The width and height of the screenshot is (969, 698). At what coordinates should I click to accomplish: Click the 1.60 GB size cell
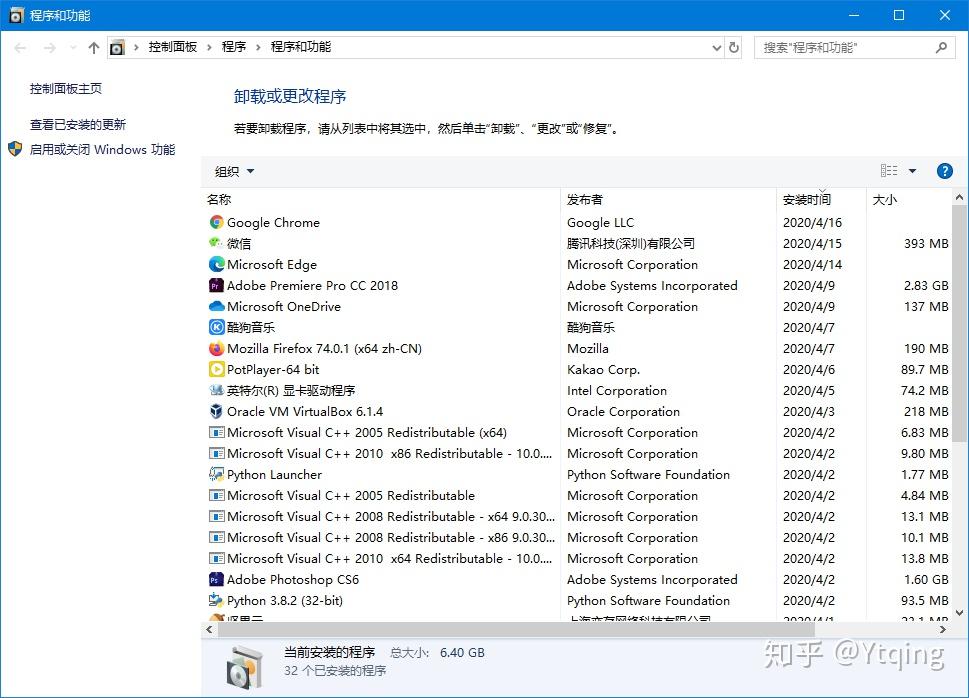click(926, 580)
